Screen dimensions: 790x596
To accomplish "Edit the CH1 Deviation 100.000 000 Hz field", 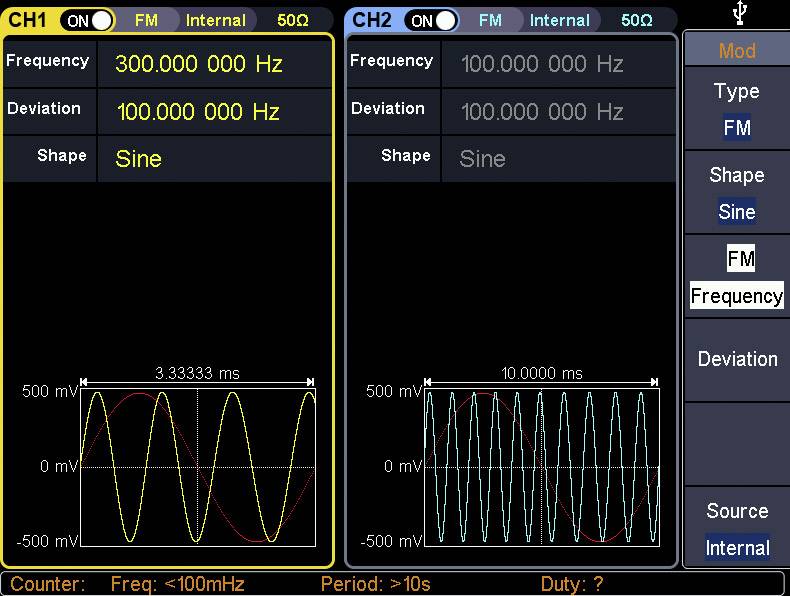I will click(x=198, y=111).
